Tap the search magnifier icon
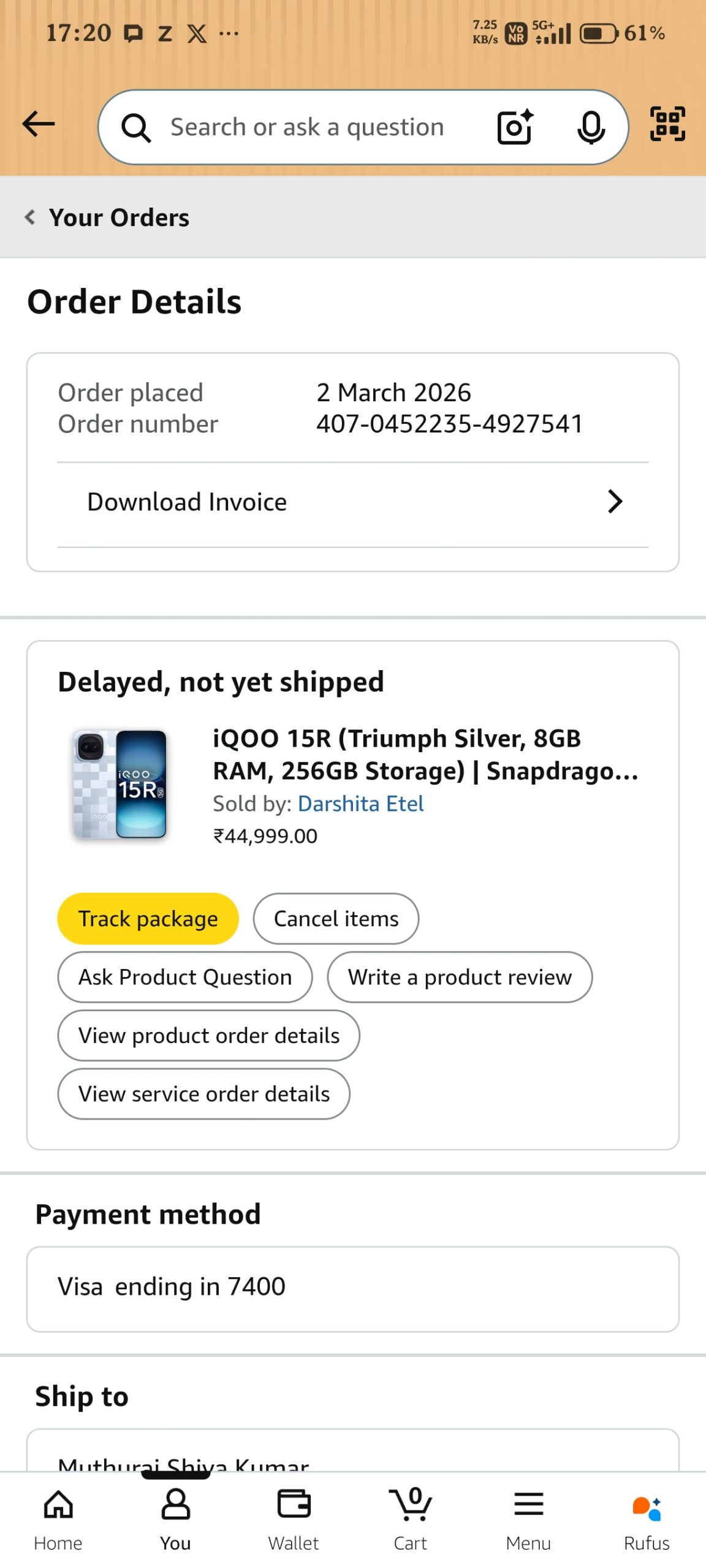 coord(135,128)
